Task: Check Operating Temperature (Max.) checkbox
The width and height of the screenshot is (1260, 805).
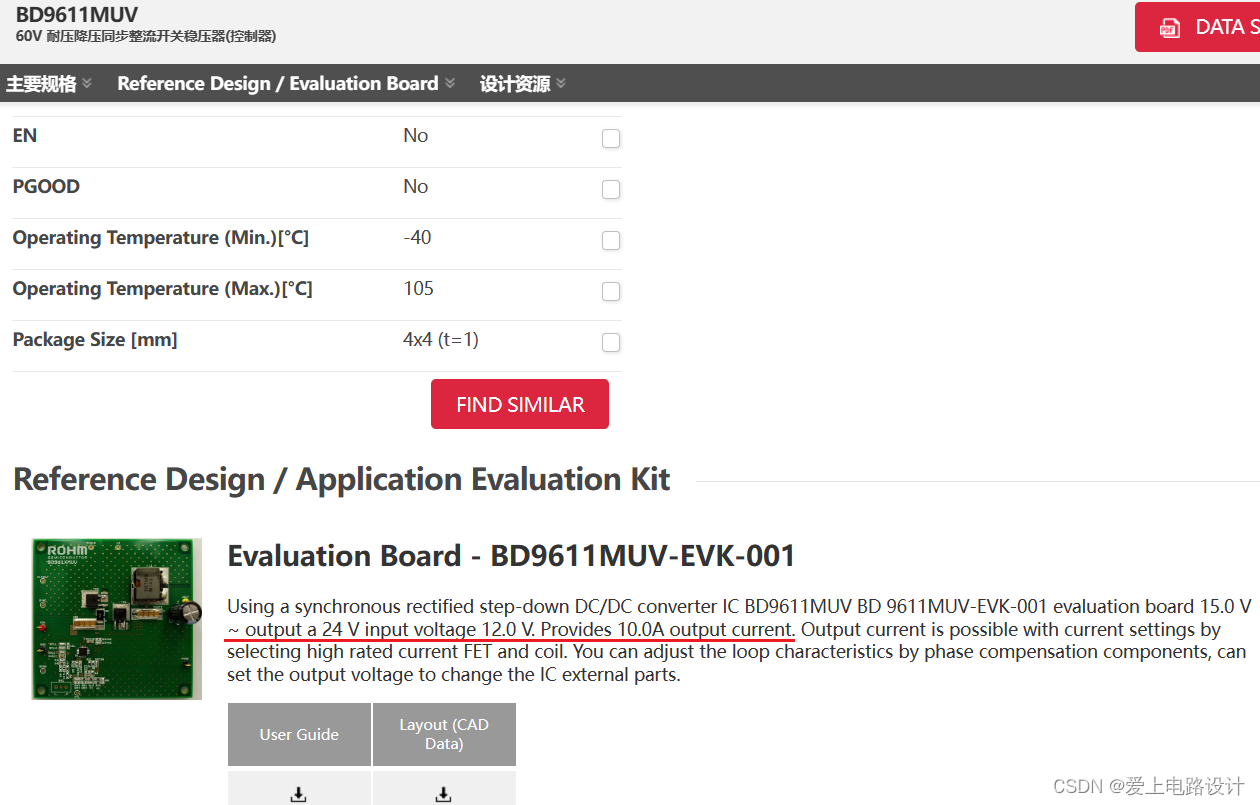Action: click(611, 292)
